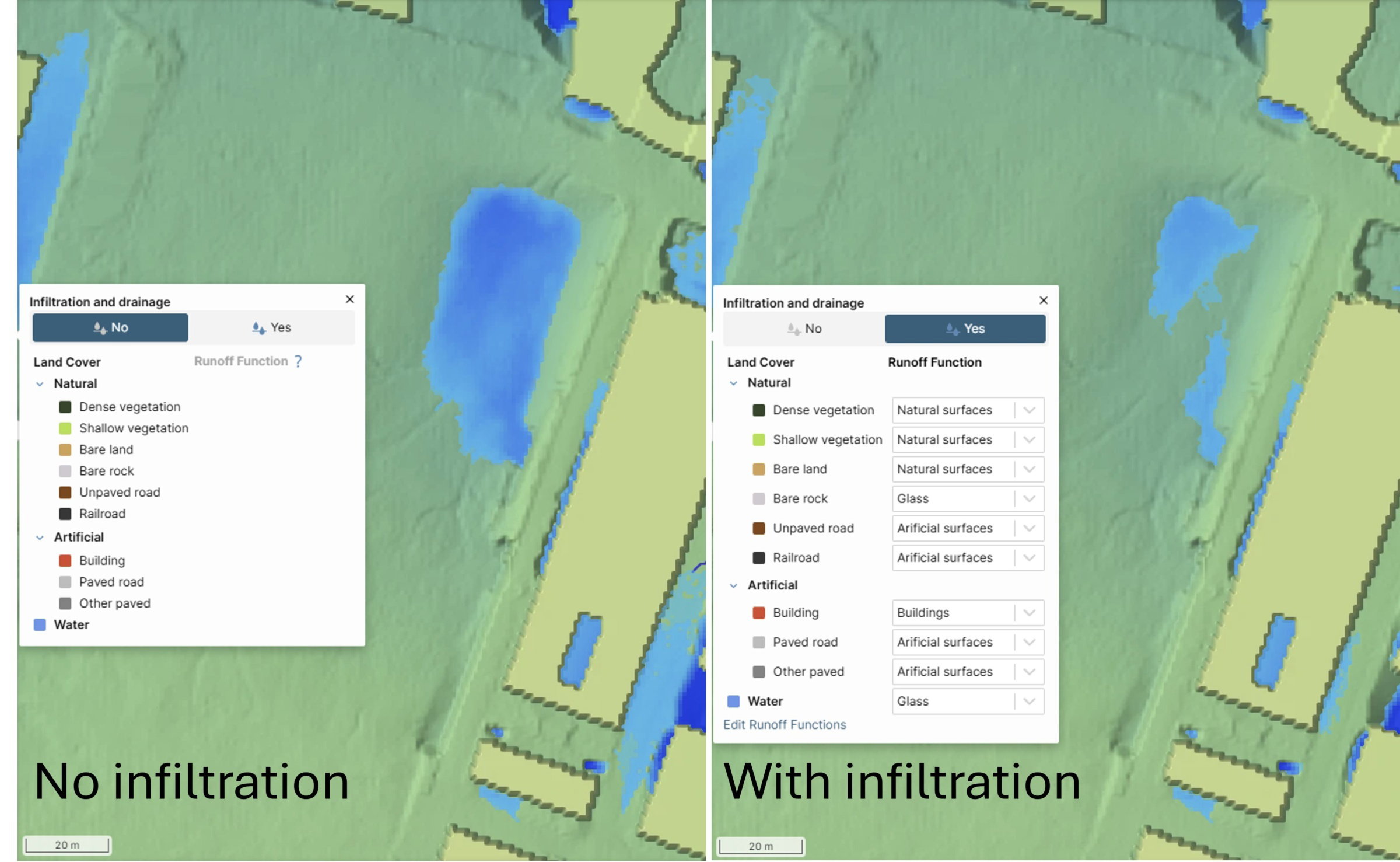Viewport: 1400px width, 862px height.
Task: Select Yes in the right infiltration panel
Action: [965, 329]
